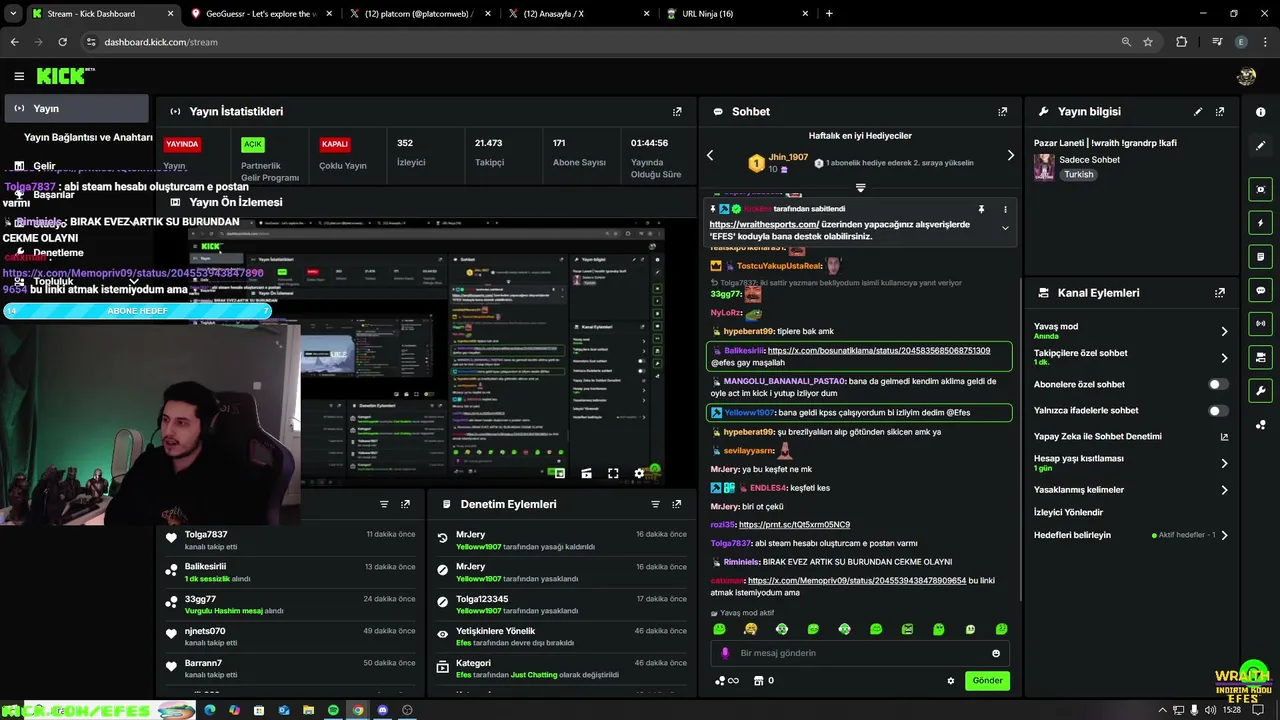Image resolution: width=1280 pixels, height=720 pixels.
Task: Click the info icon in the right sidebar
Action: pos(1261,112)
